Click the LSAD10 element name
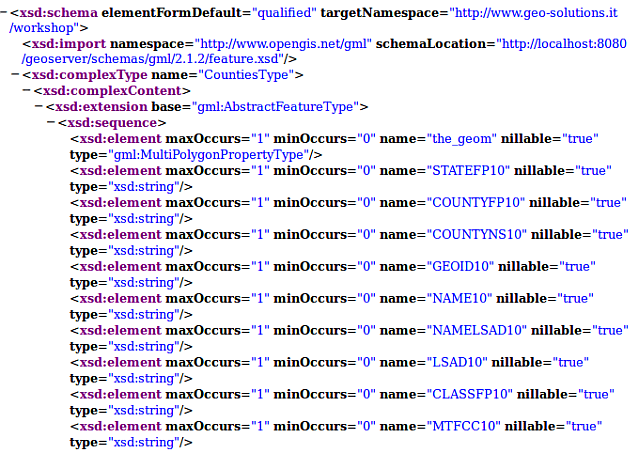 coord(457,362)
